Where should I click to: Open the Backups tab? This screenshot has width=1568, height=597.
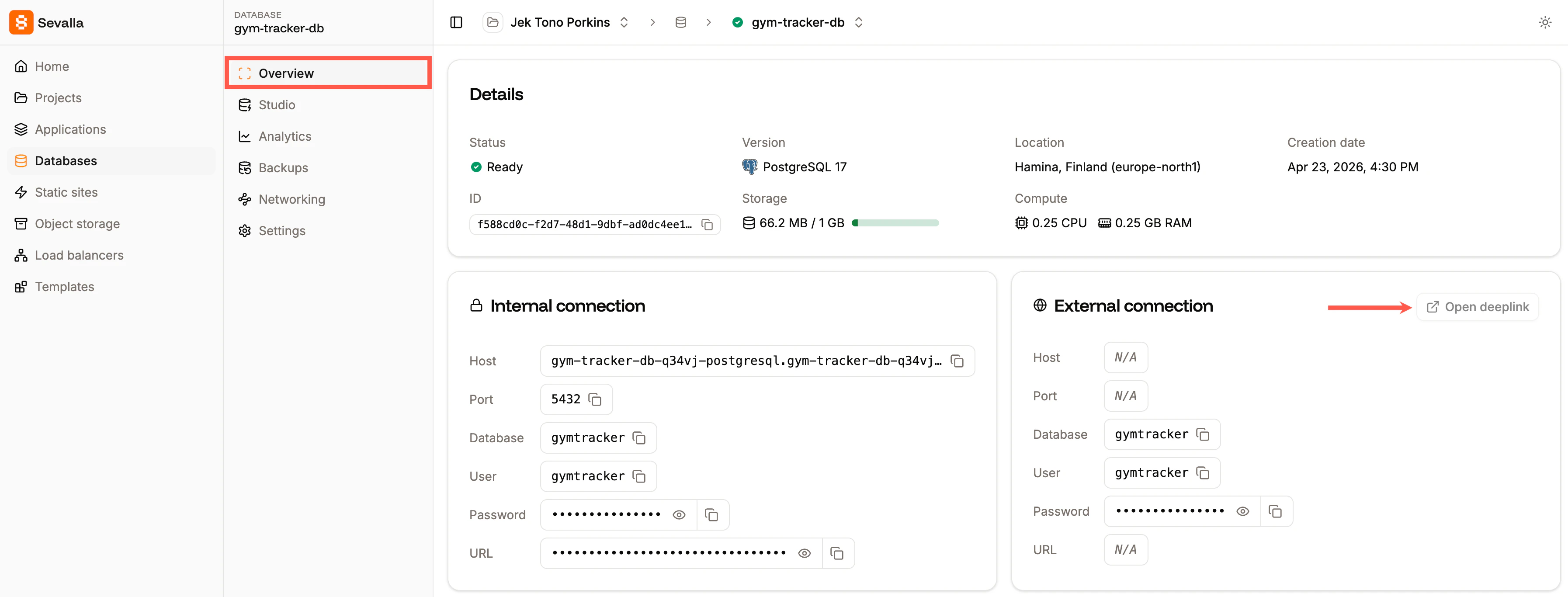click(328, 168)
